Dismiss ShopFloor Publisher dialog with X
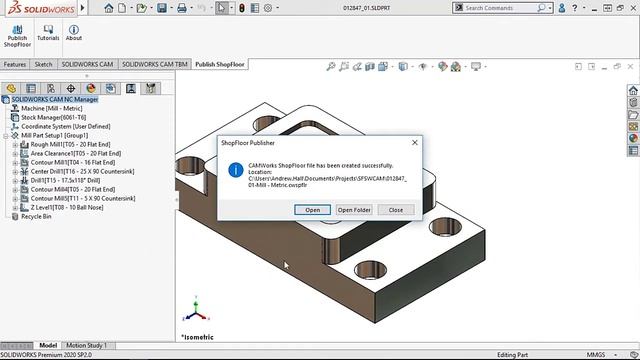The width and height of the screenshot is (640, 360). (x=415, y=142)
